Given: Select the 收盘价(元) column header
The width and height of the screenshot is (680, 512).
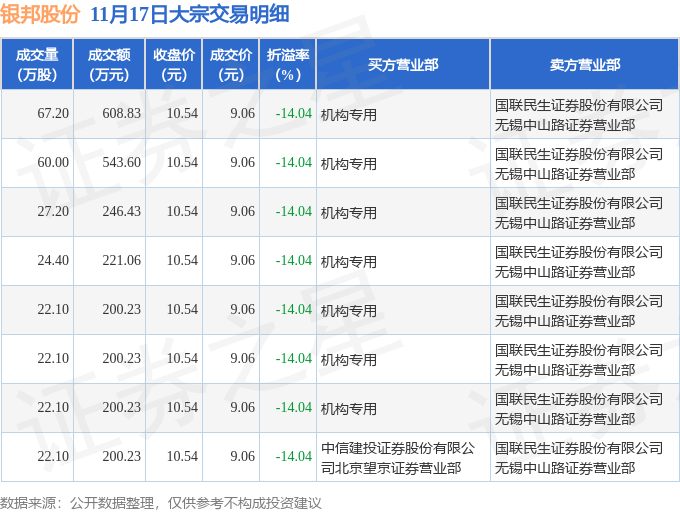Looking at the screenshot, I should pyautogui.click(x=174, y=64).
